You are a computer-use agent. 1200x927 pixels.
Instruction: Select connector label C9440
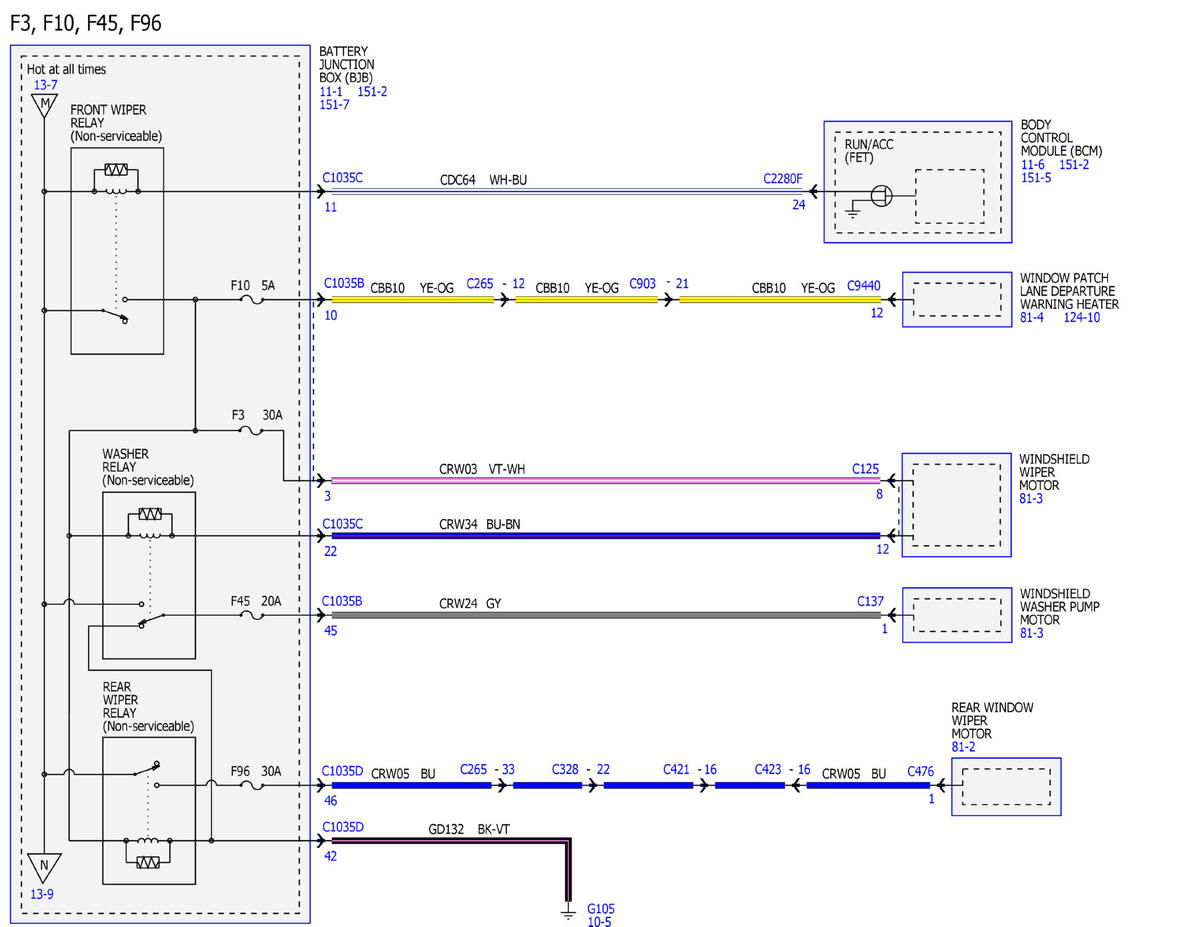(864, 287)
